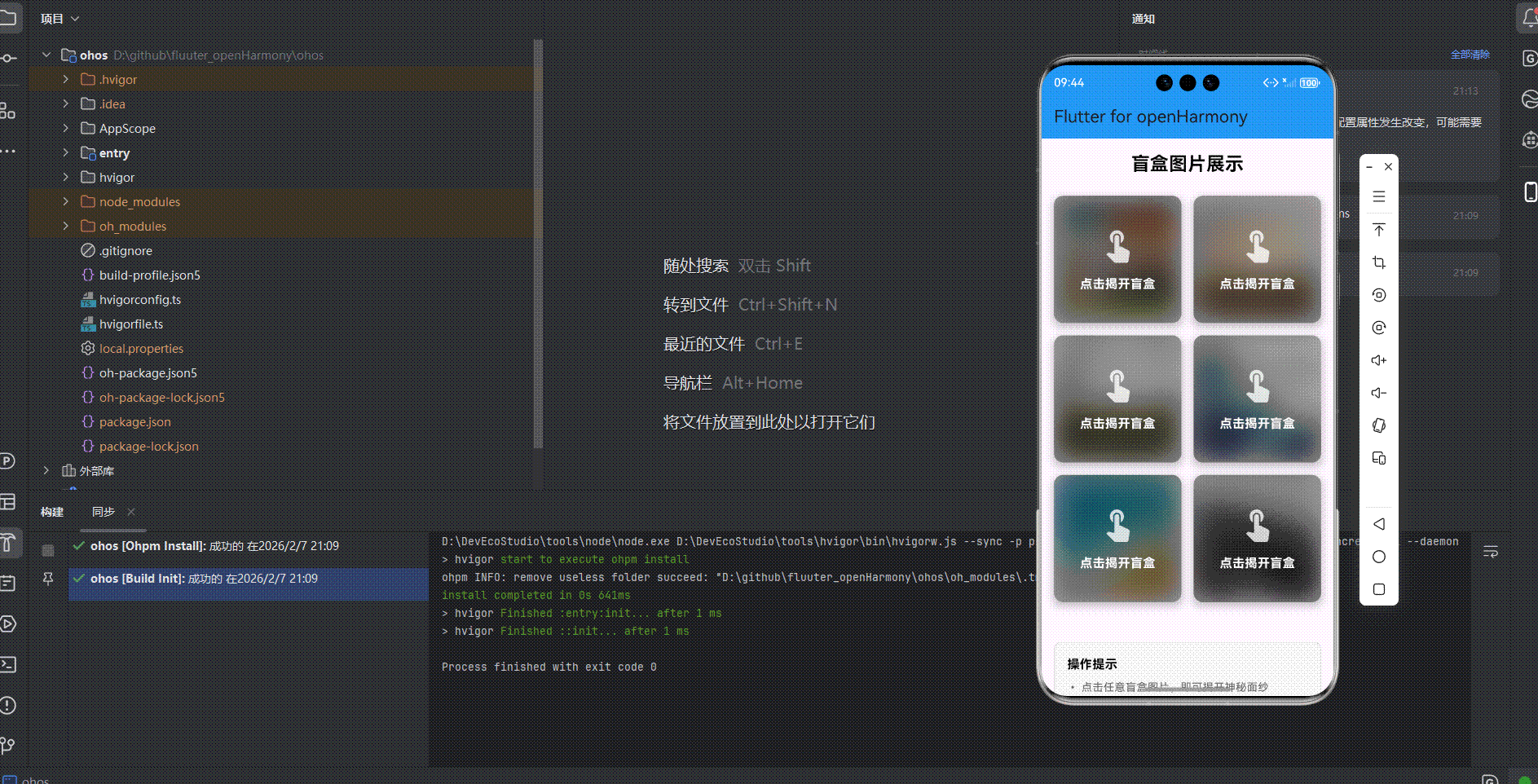Expand the hvigor folder

click(x=66, y=177)
